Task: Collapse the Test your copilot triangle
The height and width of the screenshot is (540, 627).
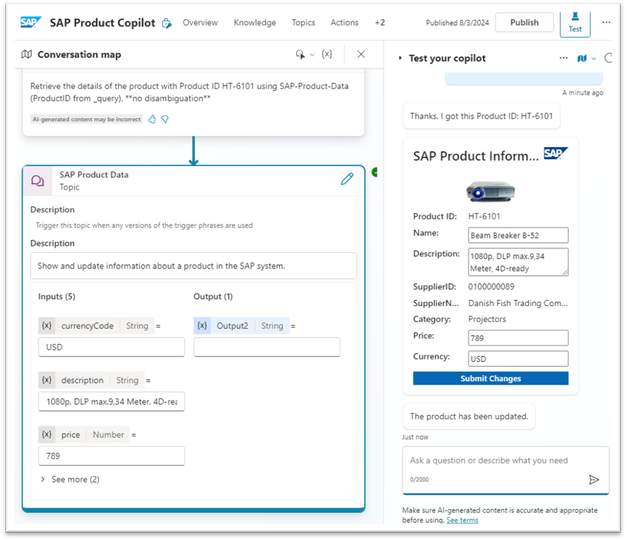Action: tap(400, 58)
